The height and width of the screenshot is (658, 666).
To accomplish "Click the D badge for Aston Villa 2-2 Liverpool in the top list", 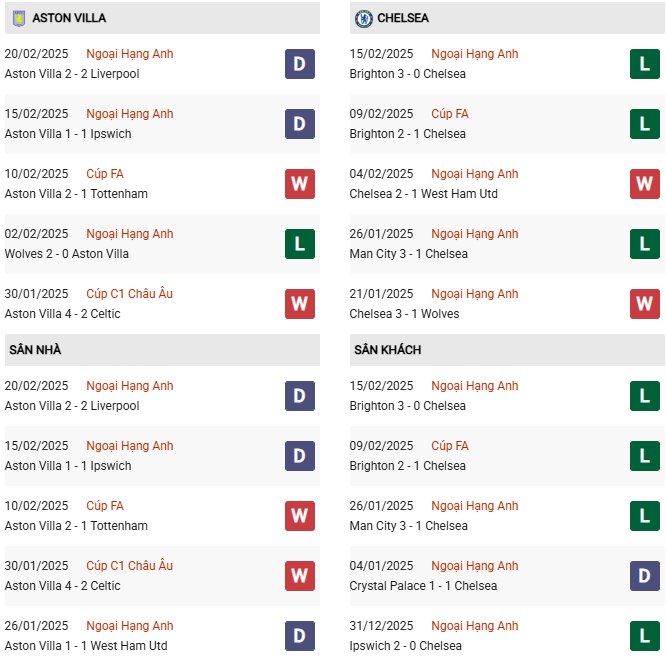I will (x=300, y=64).
